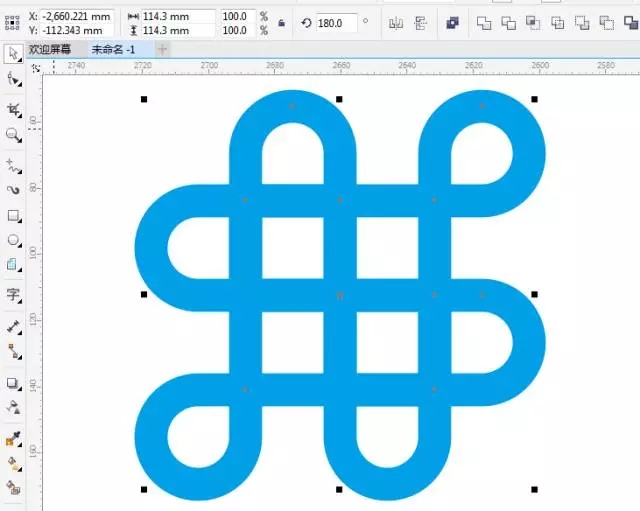
Task: Select the Pick tool
Action: 13,54
